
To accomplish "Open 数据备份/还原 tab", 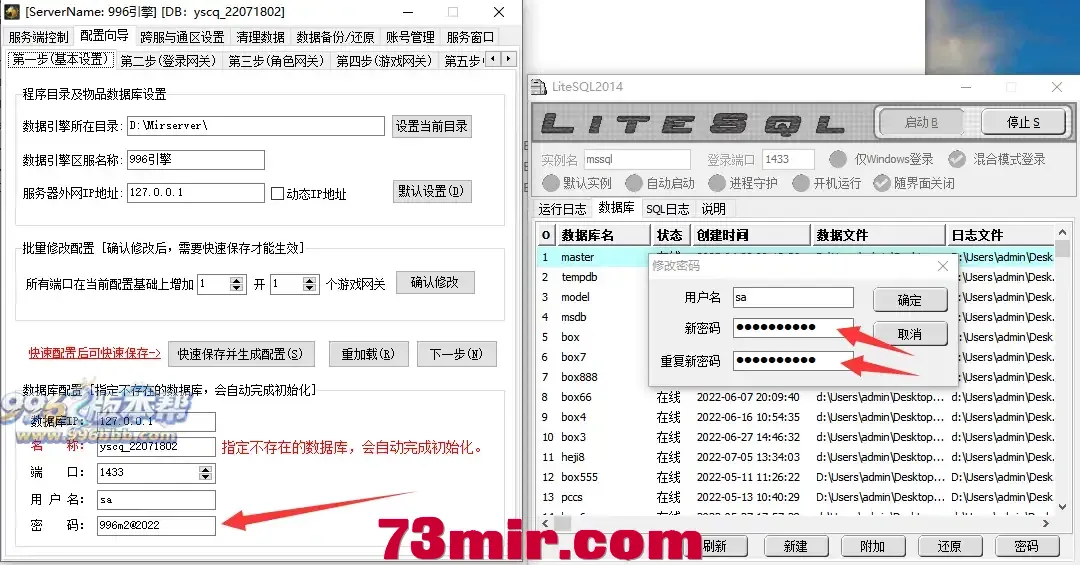I will [335, 37].
